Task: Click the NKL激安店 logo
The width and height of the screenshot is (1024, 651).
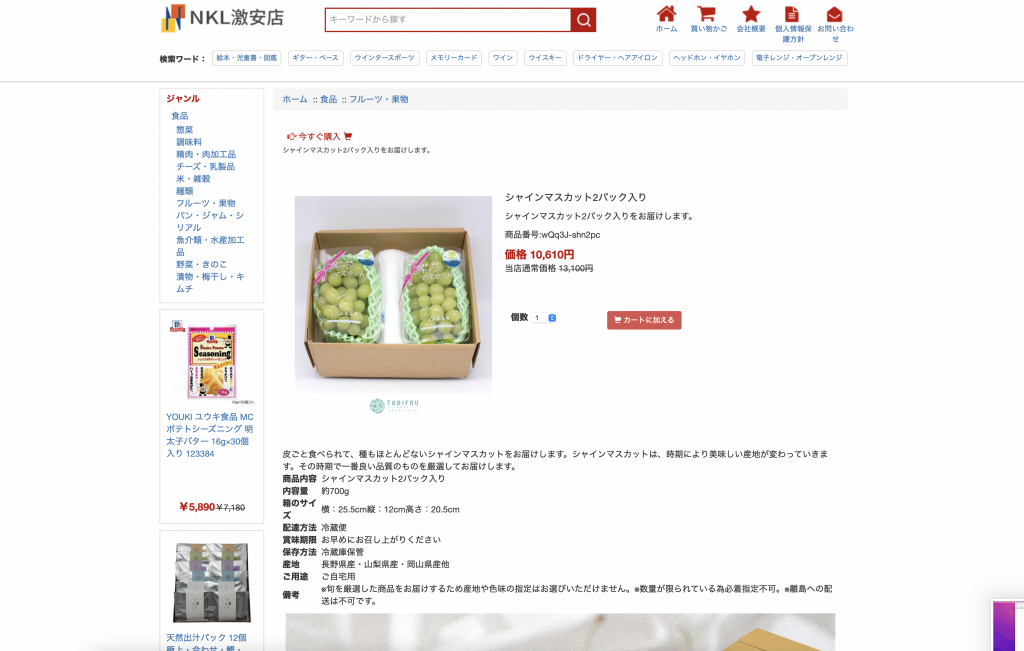Action: pyautogui.click(x=222, y=18)
